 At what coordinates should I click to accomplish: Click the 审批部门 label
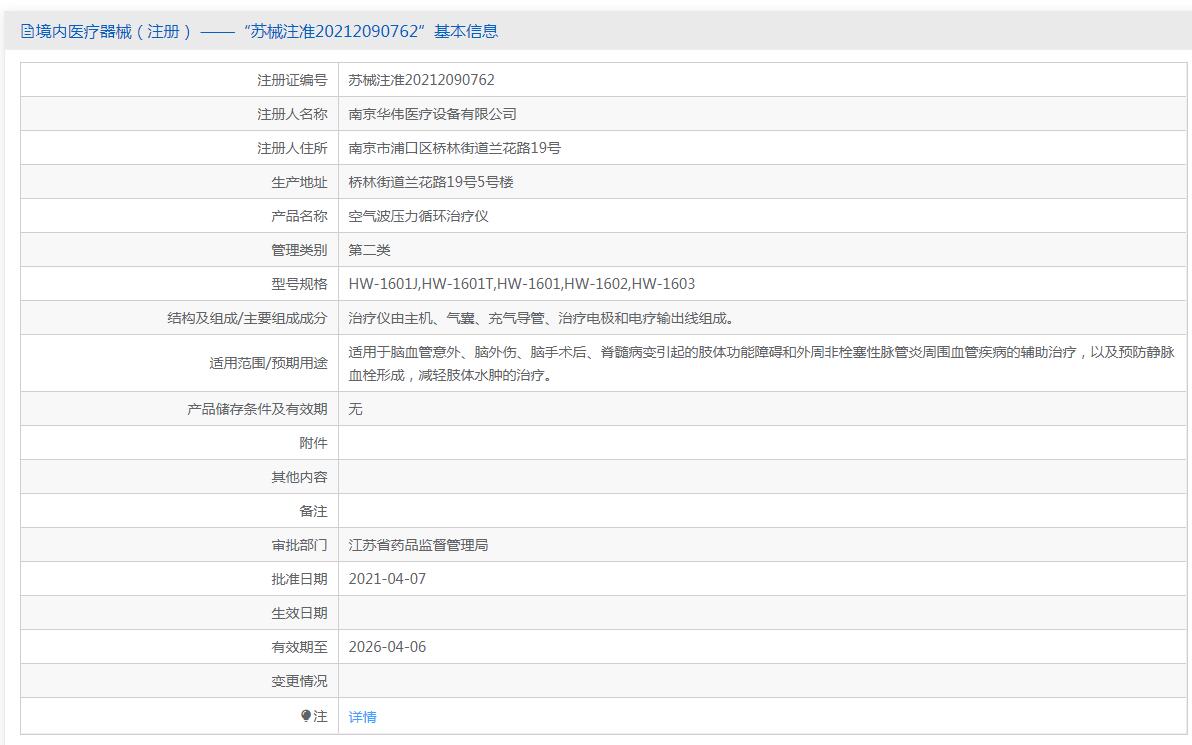pos(300,545)
